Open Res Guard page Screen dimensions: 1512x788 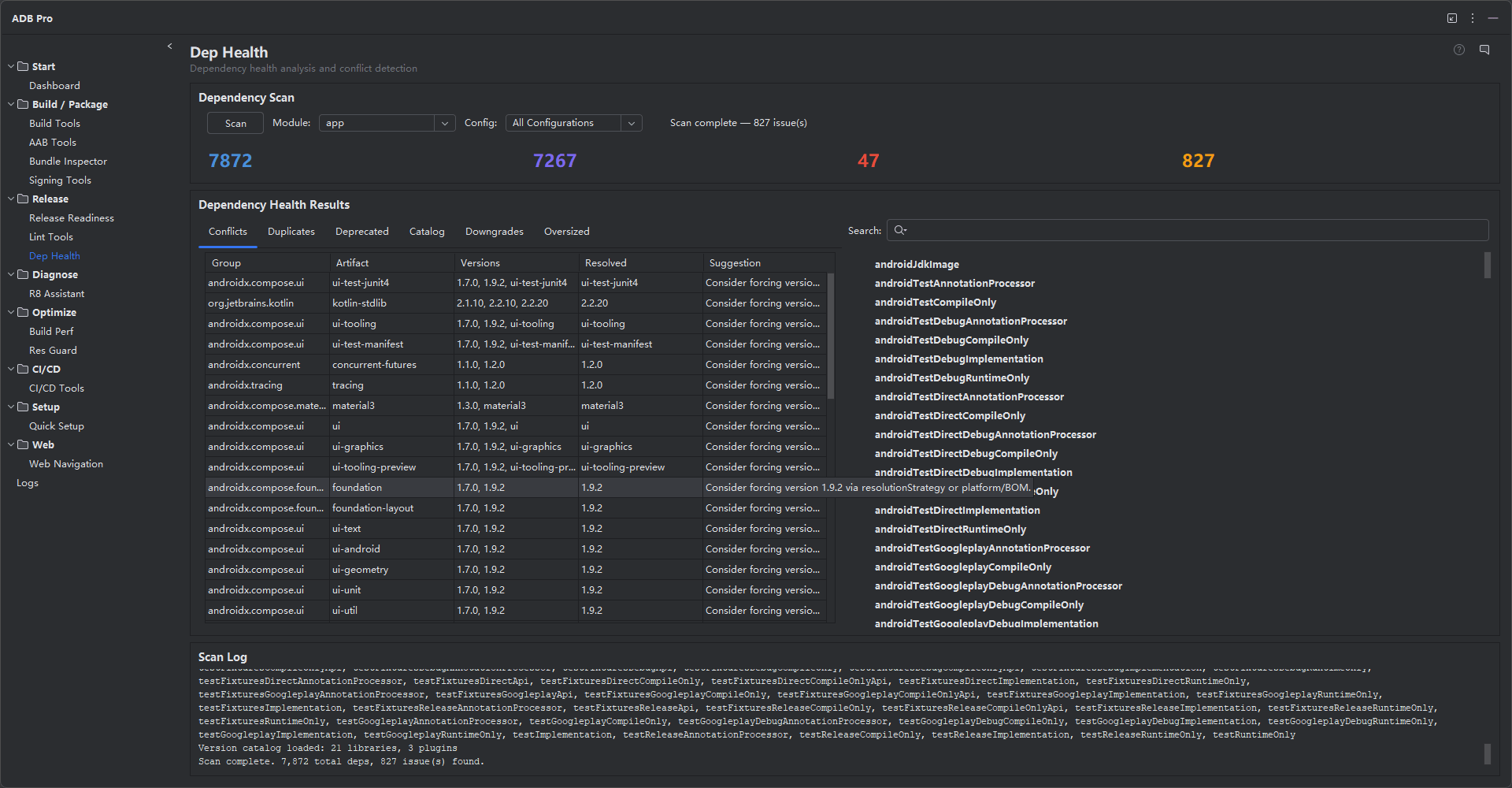[53, 350]
